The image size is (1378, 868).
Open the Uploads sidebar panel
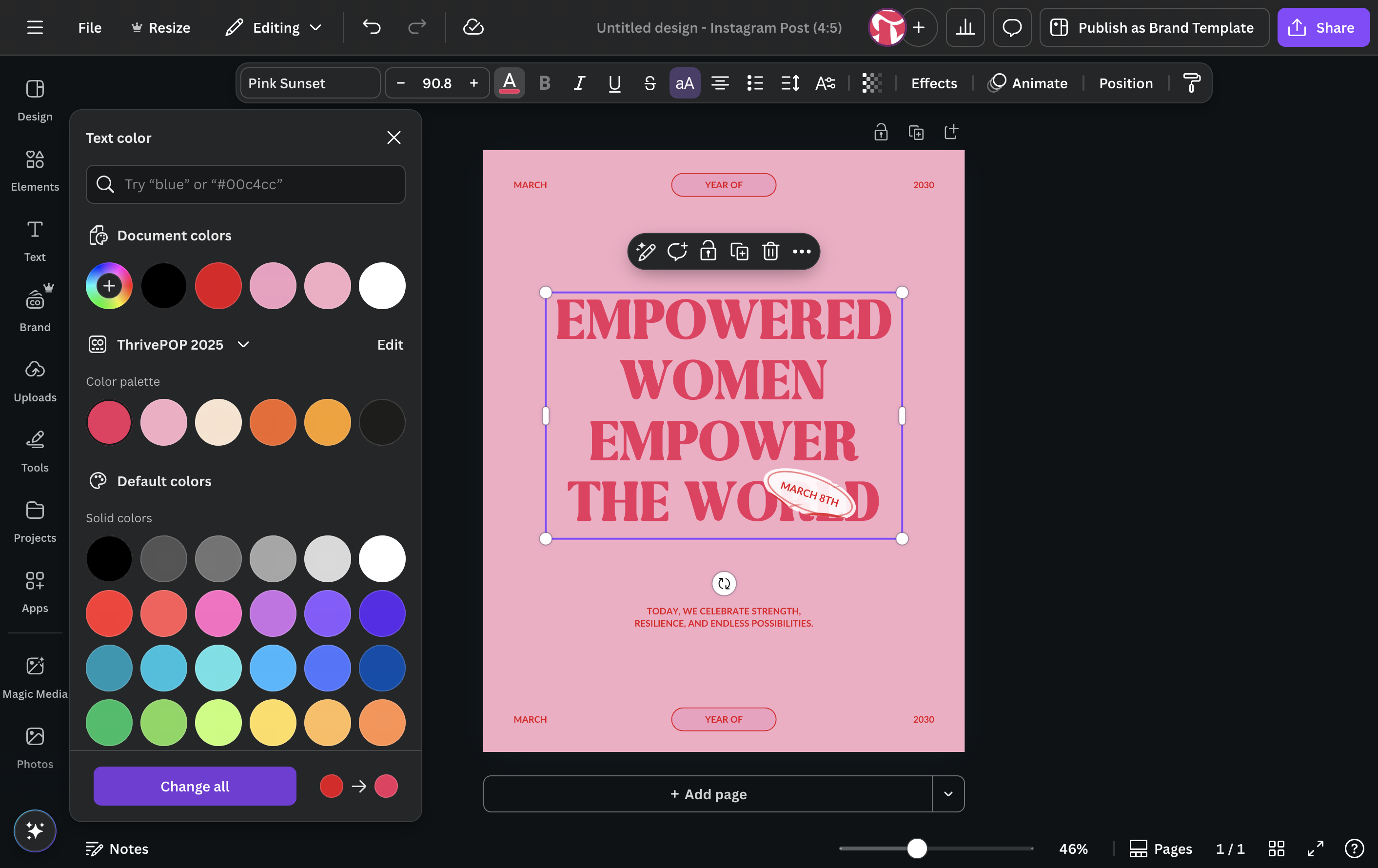tap(35, 381)
